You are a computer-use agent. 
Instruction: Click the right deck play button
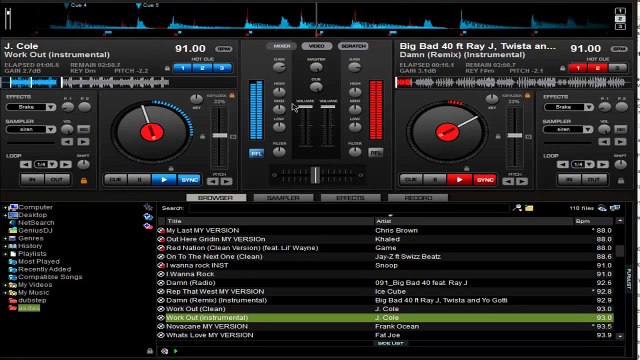(x=459, y=180)
